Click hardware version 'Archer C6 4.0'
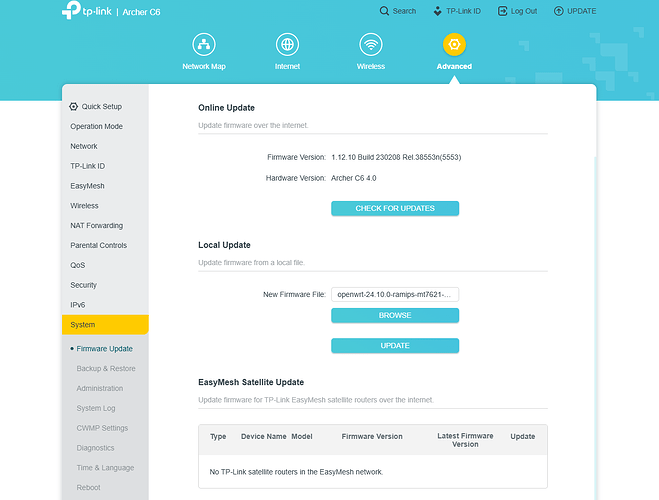 [x=353, y=178]
